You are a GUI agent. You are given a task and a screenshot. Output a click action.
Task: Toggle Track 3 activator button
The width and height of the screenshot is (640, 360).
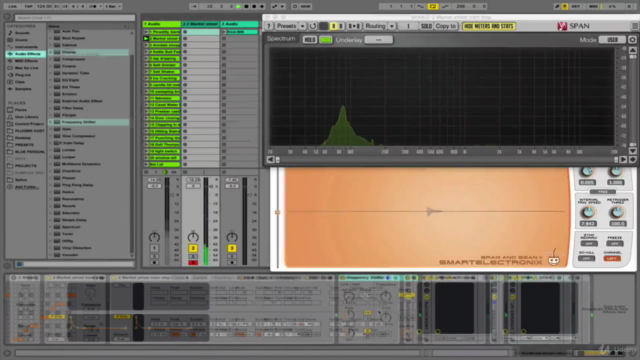click(232, 248)
